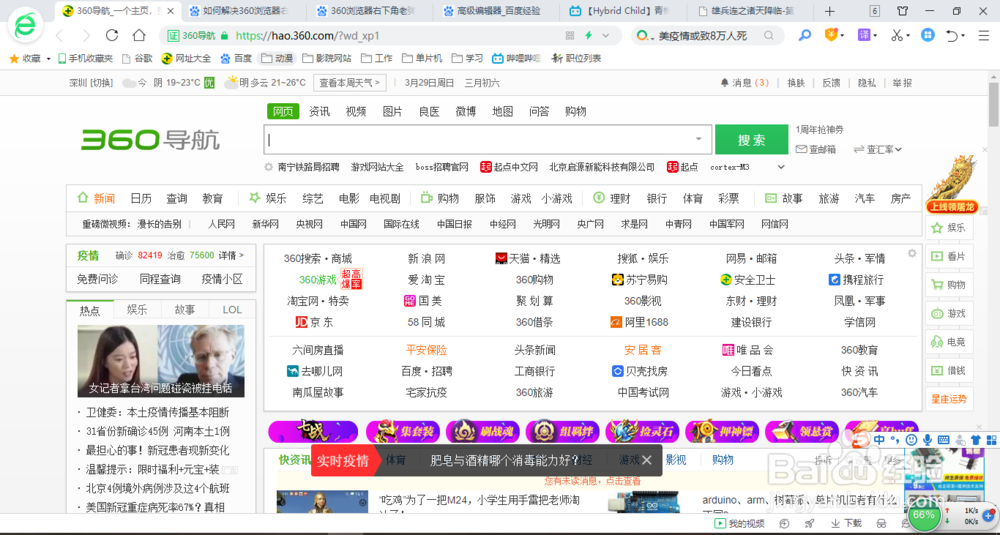Expand the 查汇率 dropdown
Screen dimensions: 1000x535
coord(898,149)
